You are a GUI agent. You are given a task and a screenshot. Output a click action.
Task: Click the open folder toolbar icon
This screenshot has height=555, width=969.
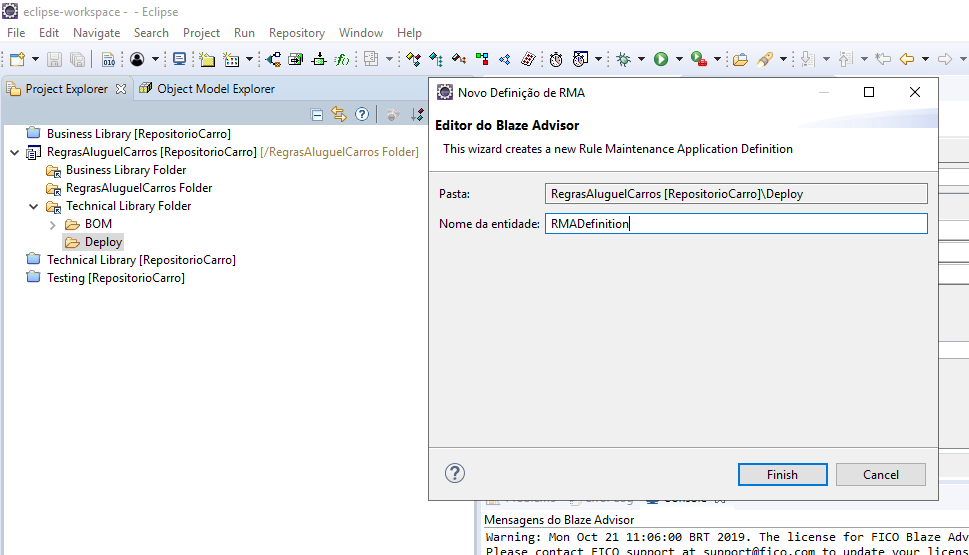click(x=740, y=59)
